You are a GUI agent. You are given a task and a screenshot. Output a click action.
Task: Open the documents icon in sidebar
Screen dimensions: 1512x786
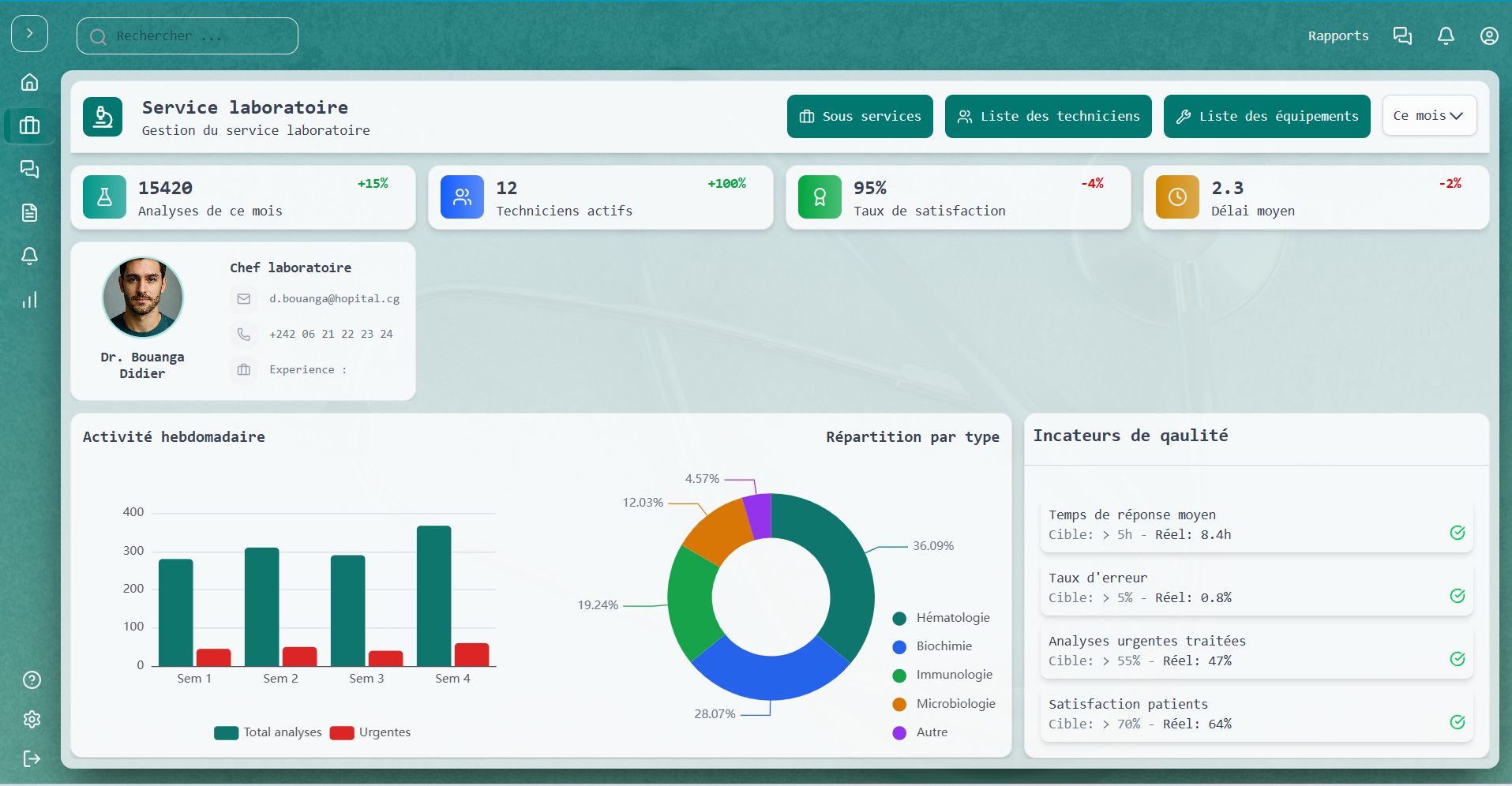(x=29, y=212)
